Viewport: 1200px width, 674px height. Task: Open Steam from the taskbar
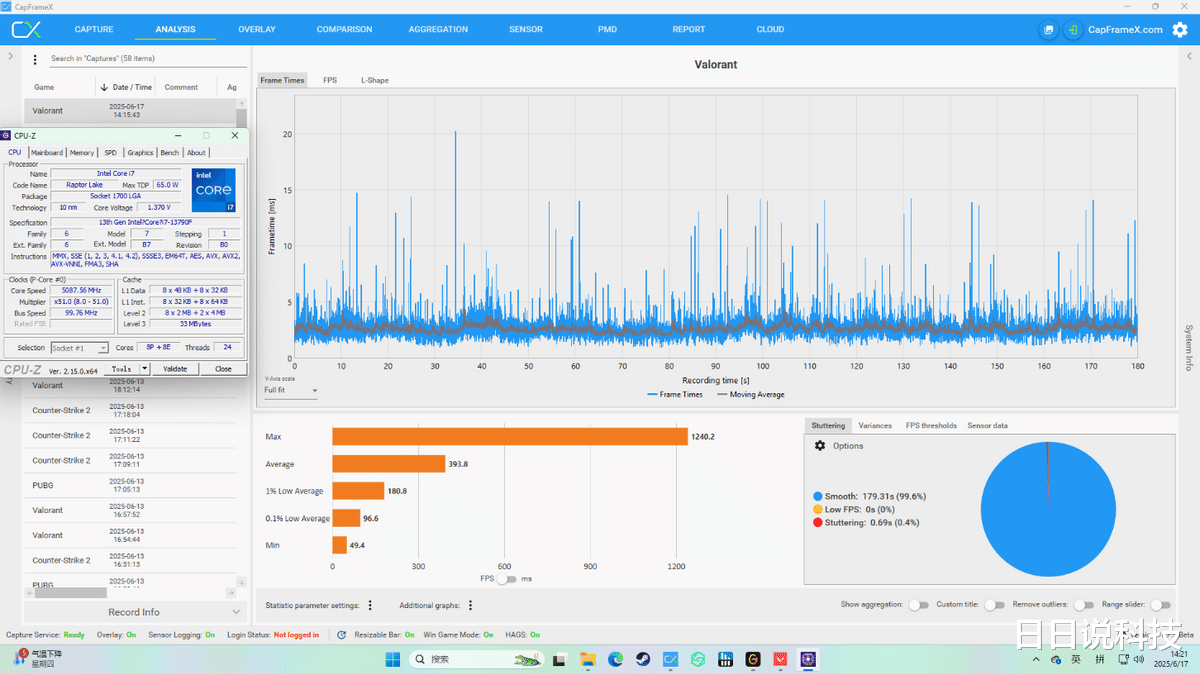tap(643, 659)
